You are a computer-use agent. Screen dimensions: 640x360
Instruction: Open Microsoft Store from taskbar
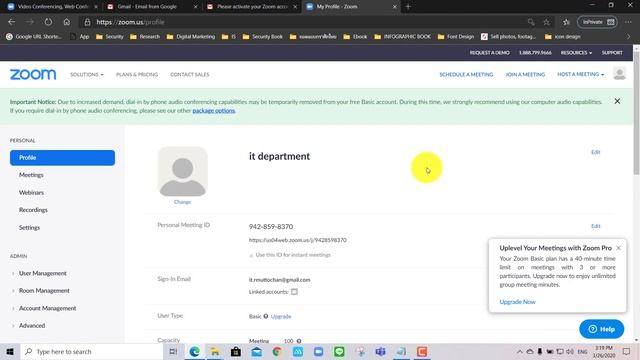pos(236,351)
